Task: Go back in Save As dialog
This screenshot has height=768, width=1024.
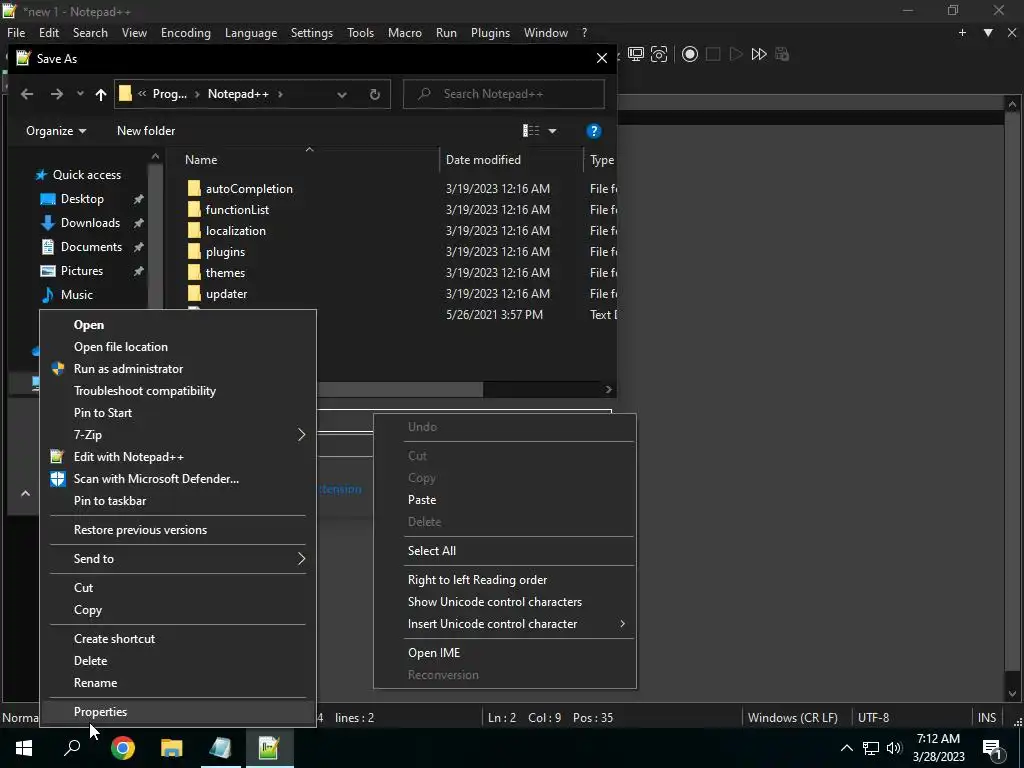Action: [x=27, y=94]
